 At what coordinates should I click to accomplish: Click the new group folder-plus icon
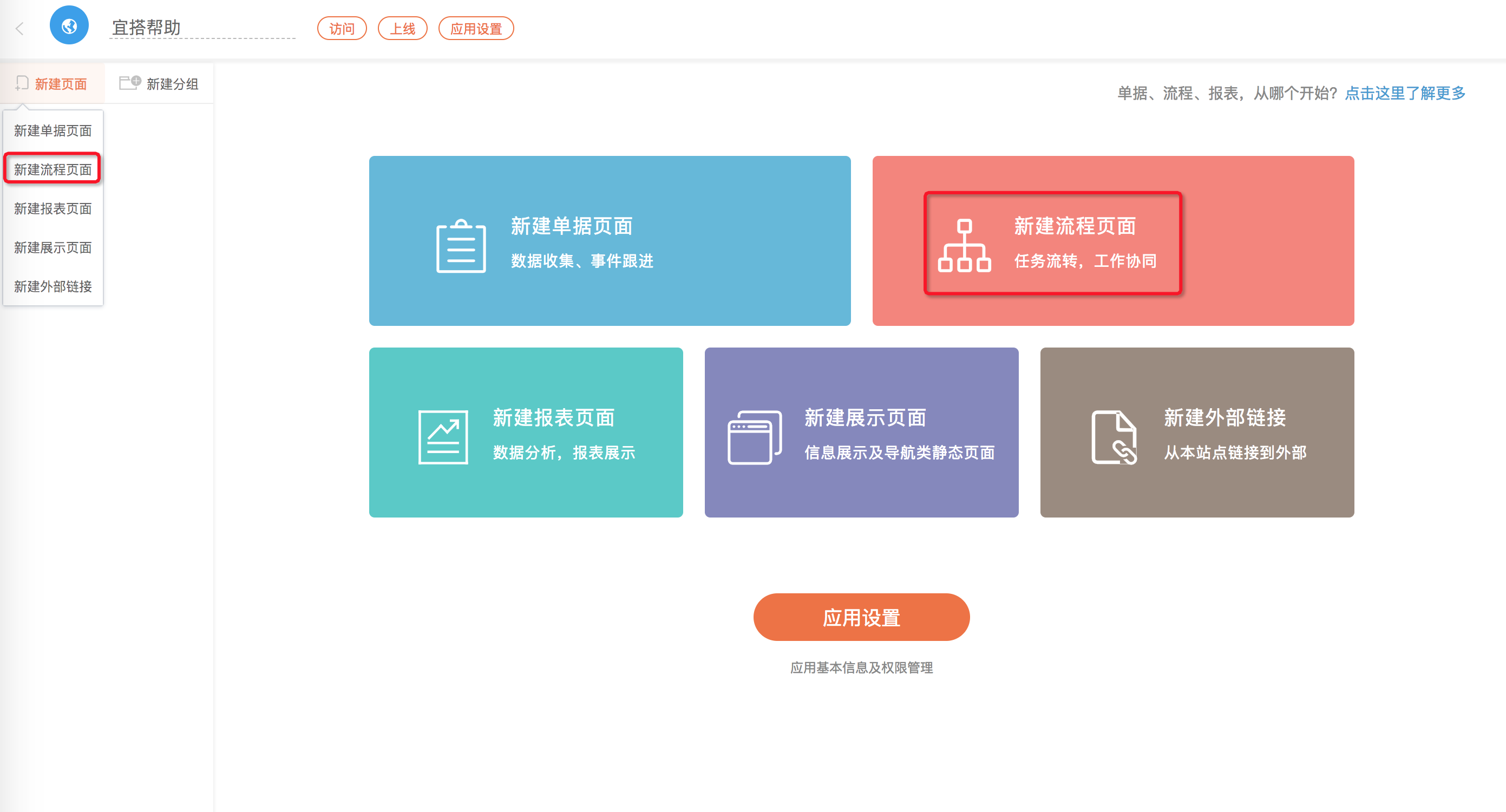point(130,82)
